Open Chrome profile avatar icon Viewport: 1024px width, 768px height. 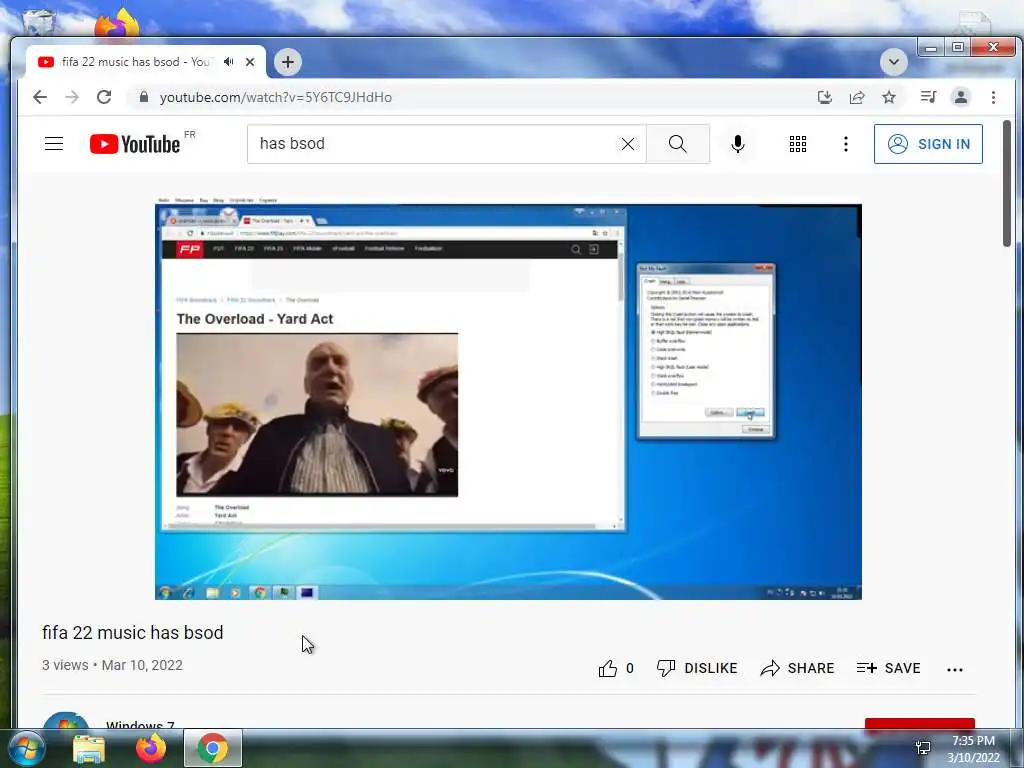coord(961,97)
